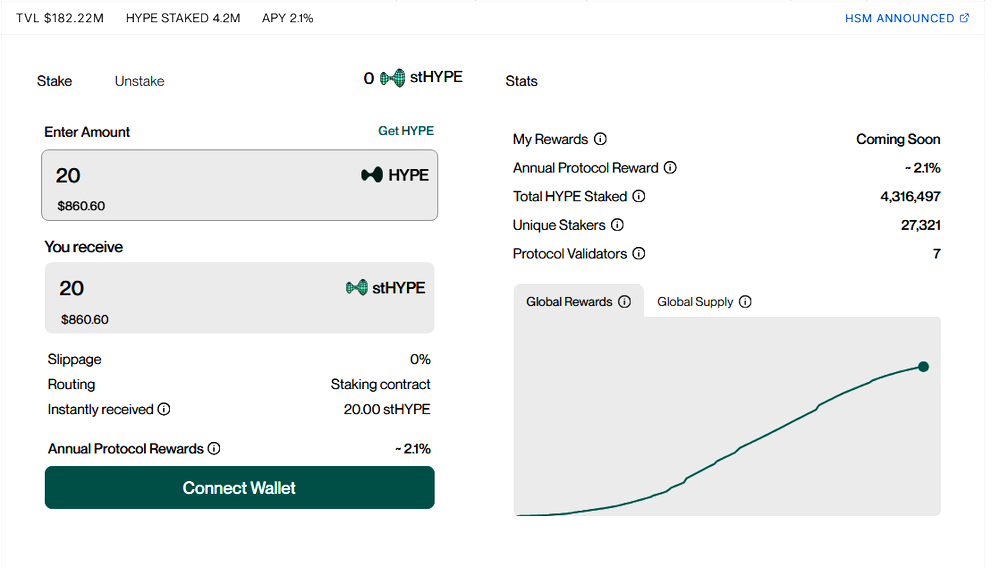Click info icon beside Unique Stakers

pyautogui.click(x=617, y=225)
